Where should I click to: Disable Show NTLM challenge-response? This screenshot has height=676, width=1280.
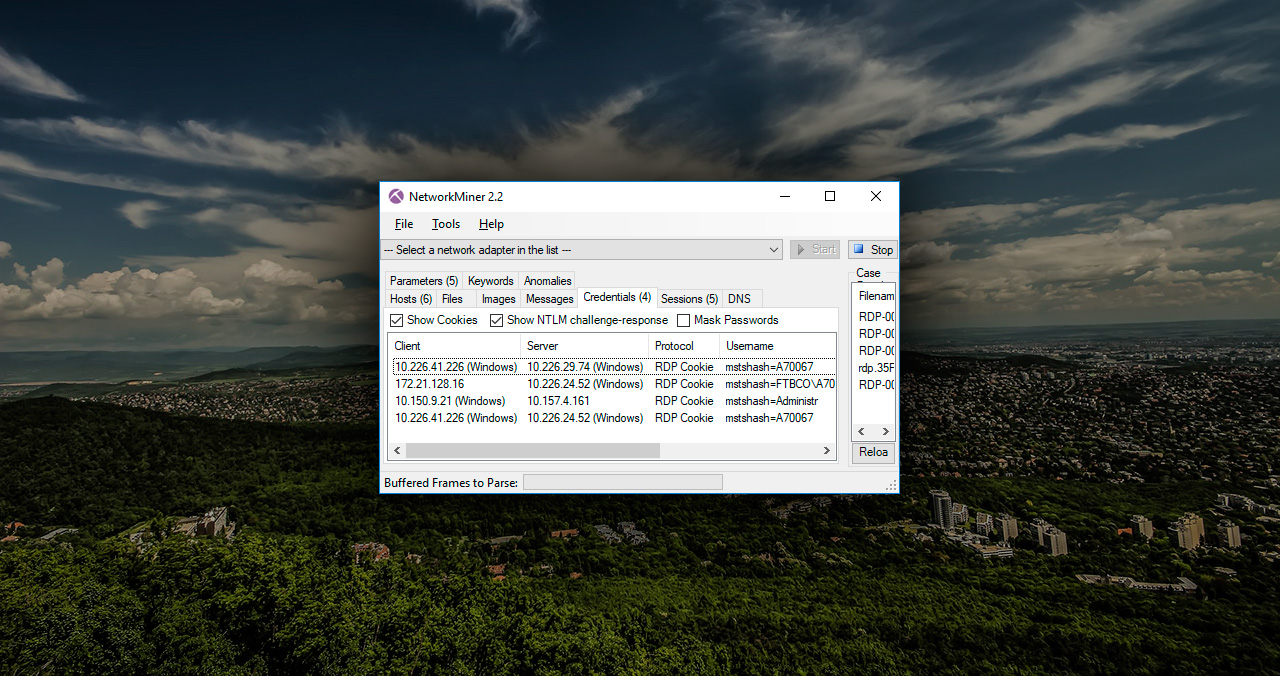pos(497,320)
